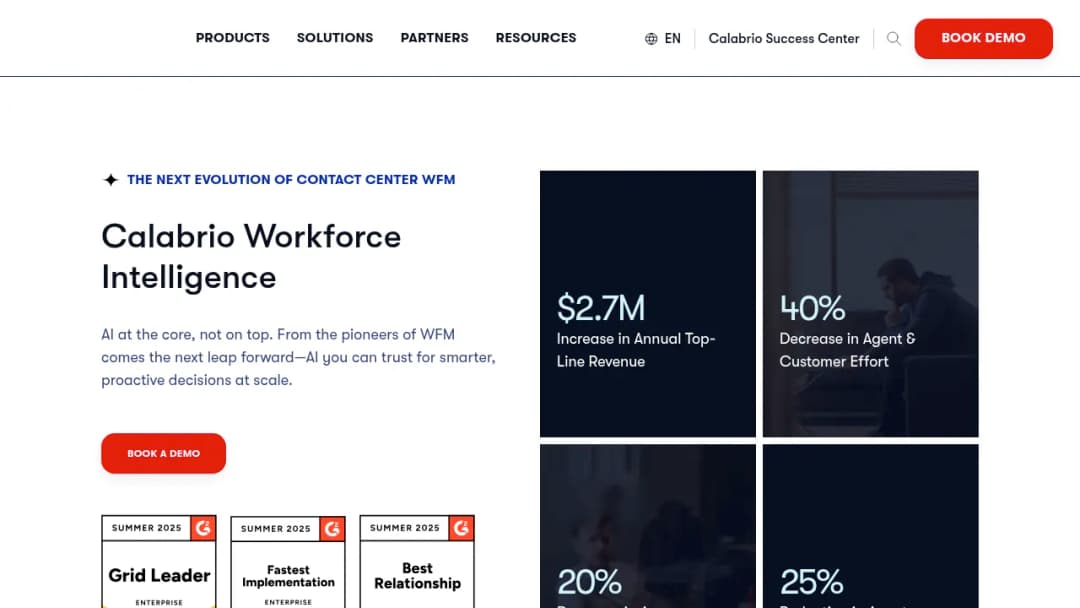Open the SOLUTIONS menu
The image size is (1080, 608).
tap(335, 38)
